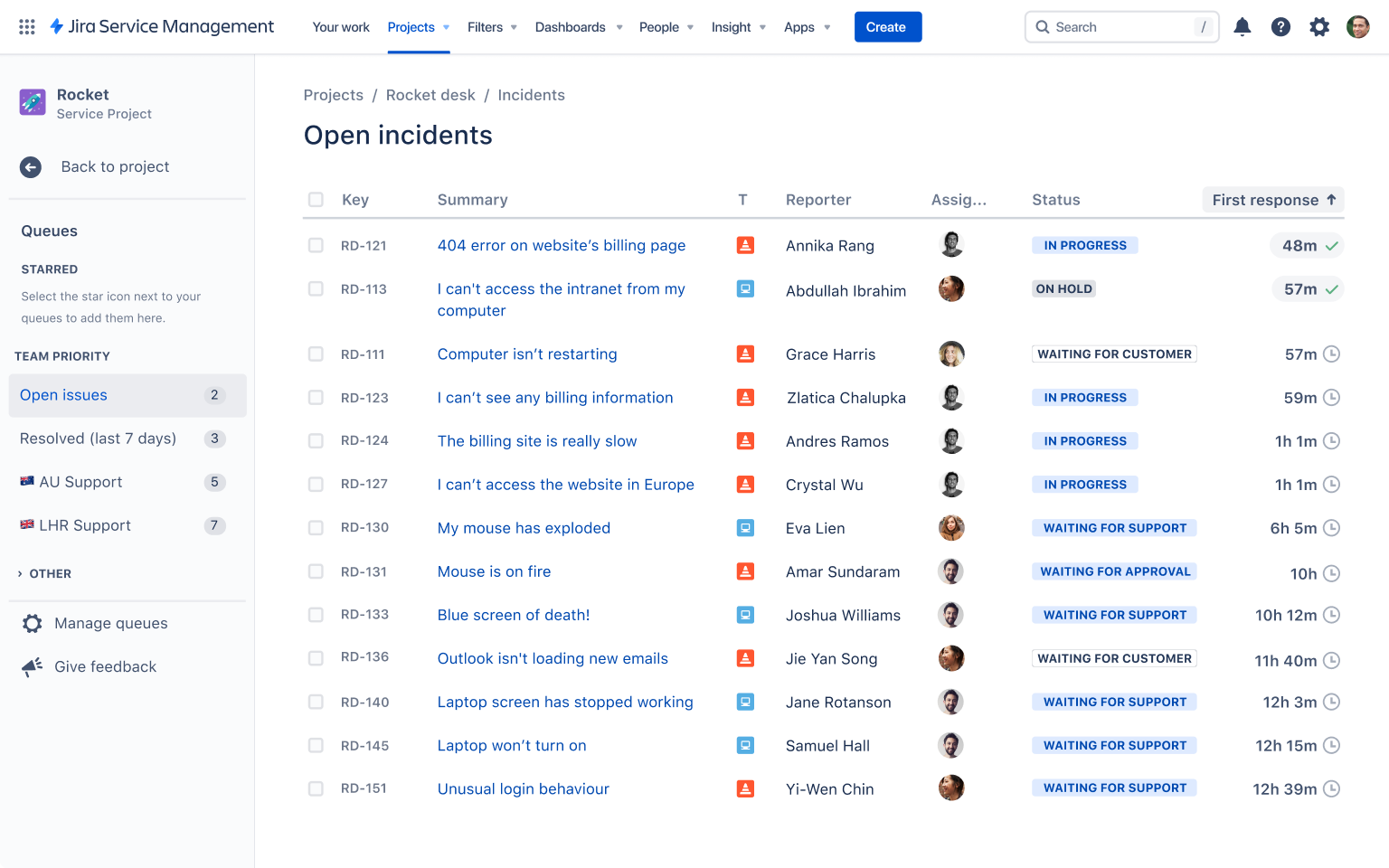
Task: Click the back arrow next to Back to project
Action: 30,167
